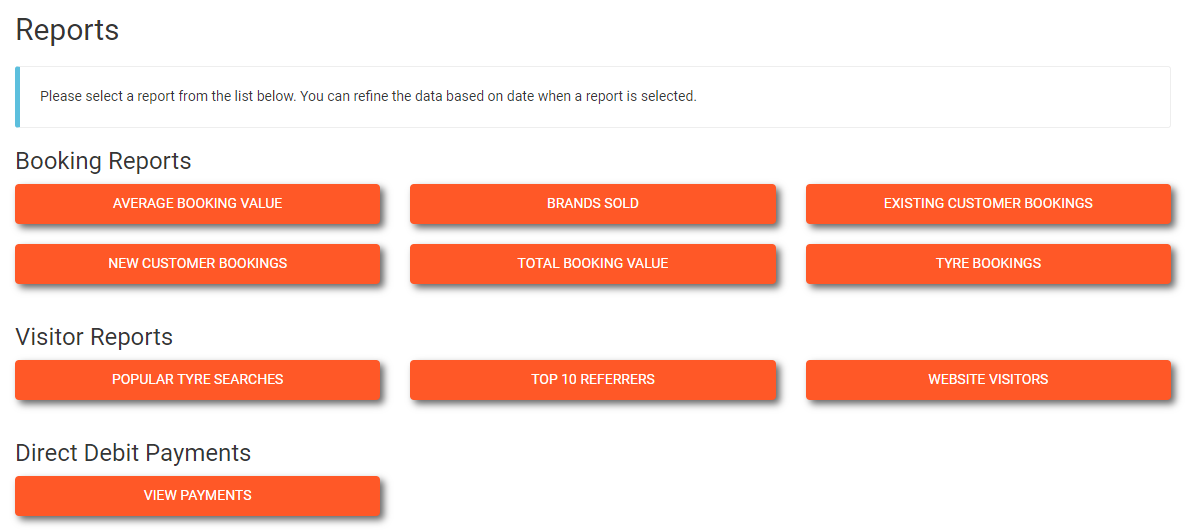Open the Brands Sold report
This screenshot has width=1187, height=530.
click(x=592, y=203)
